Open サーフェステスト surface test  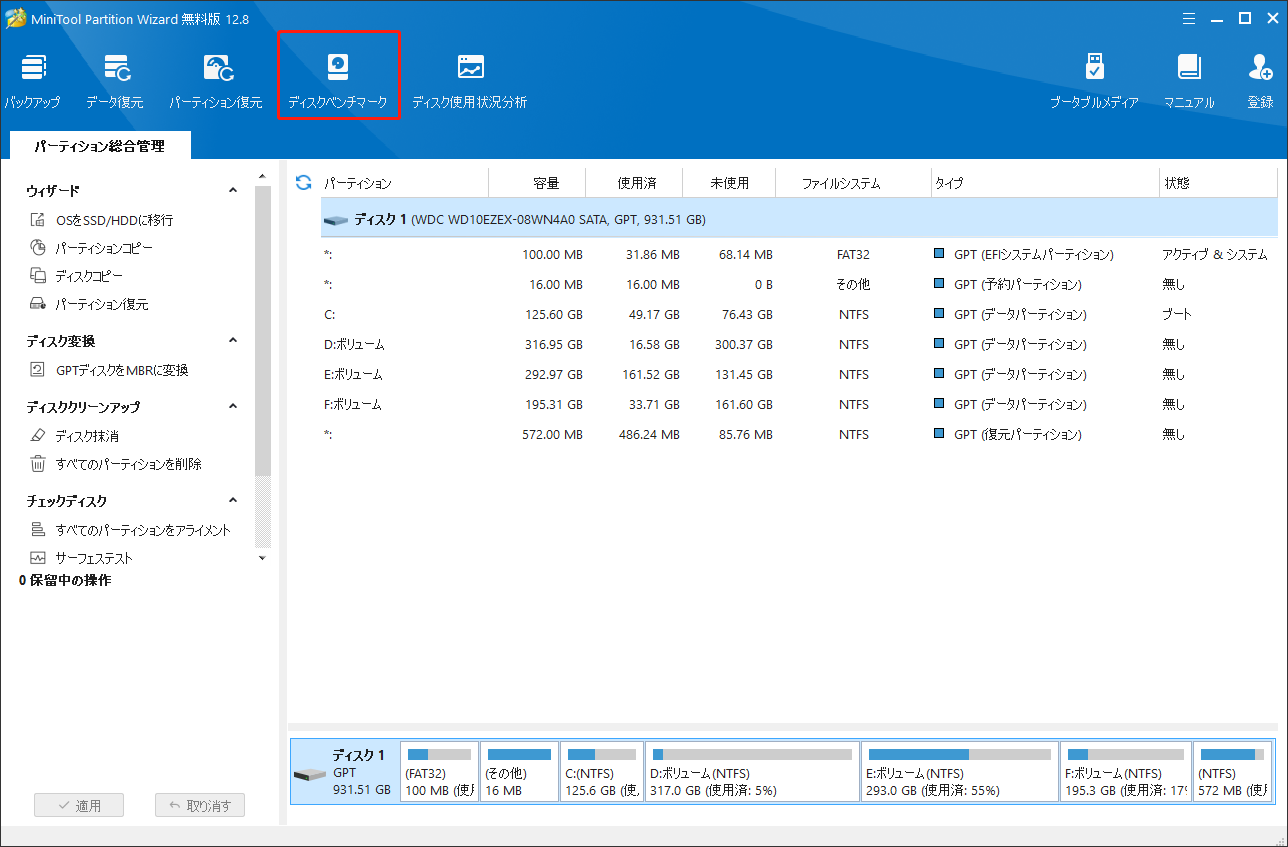click(81, 558)
